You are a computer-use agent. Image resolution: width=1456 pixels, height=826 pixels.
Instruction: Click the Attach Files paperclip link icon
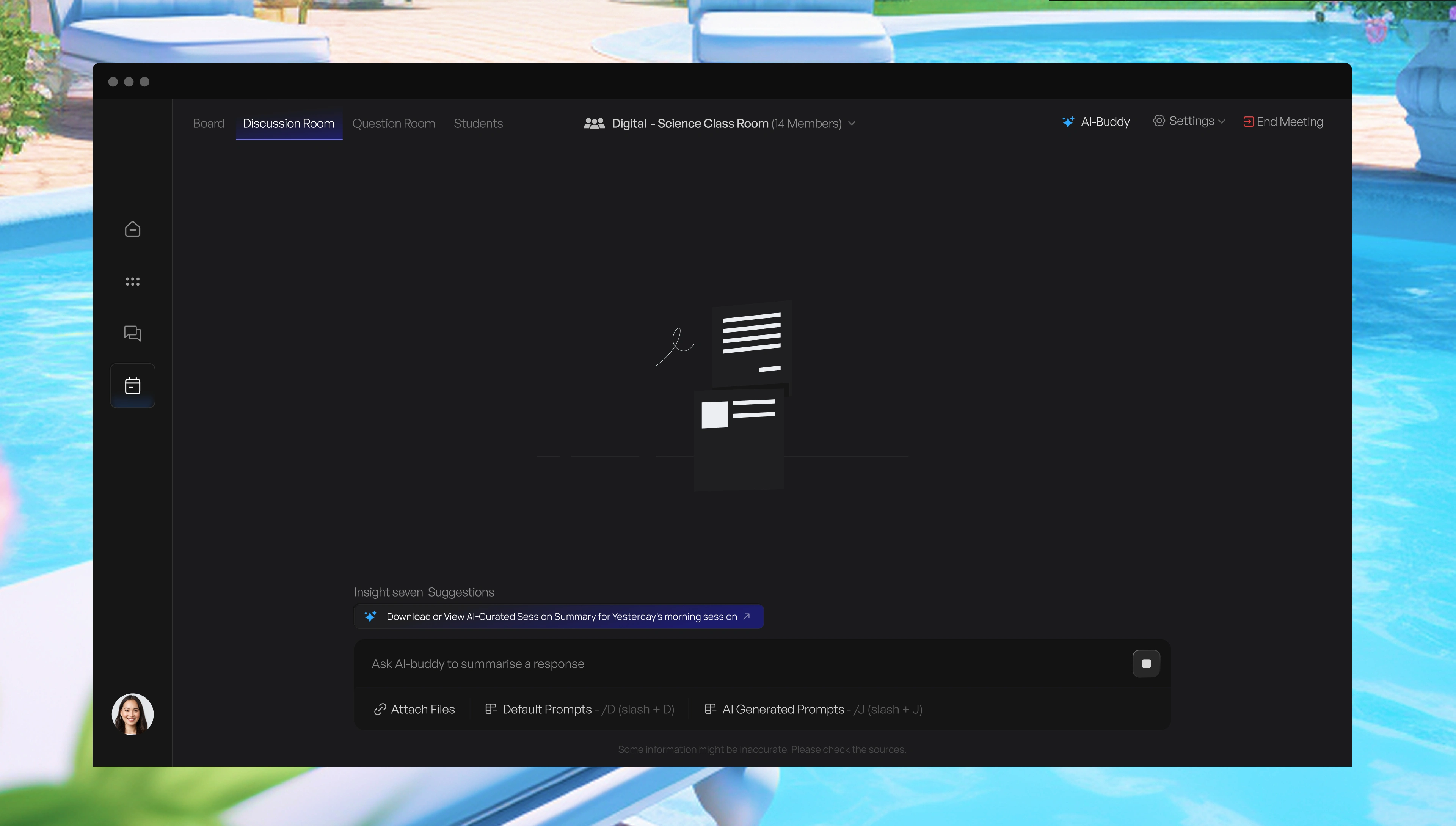[380, 709]
